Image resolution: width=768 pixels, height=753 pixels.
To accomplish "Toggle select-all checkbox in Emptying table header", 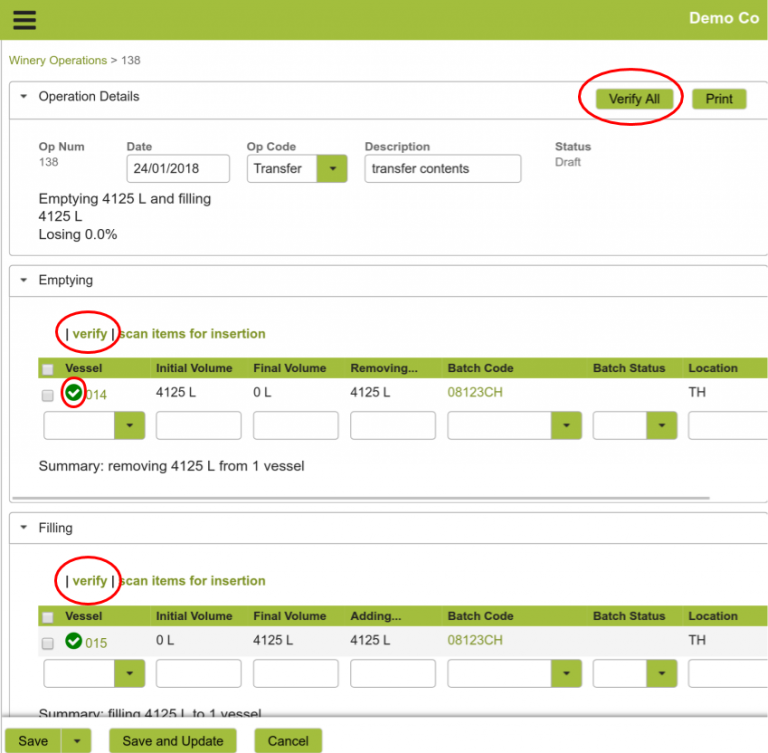I will coord(48,369).
